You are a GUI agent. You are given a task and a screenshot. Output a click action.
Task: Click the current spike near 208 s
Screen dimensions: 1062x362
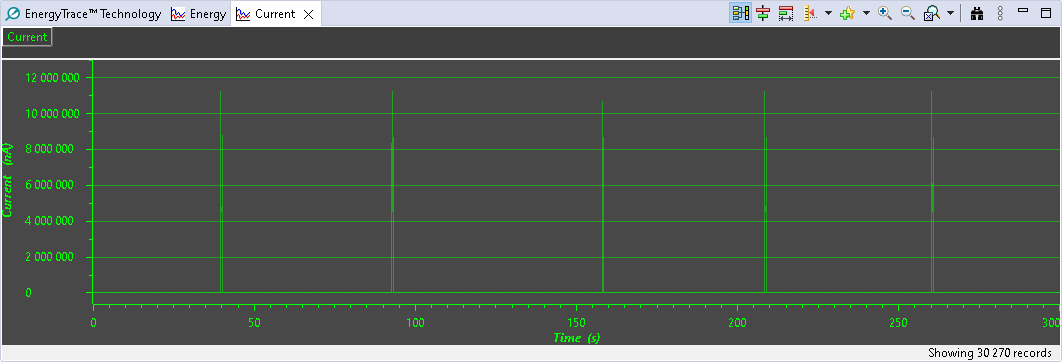pyautogui.click(x=765, y=192)
